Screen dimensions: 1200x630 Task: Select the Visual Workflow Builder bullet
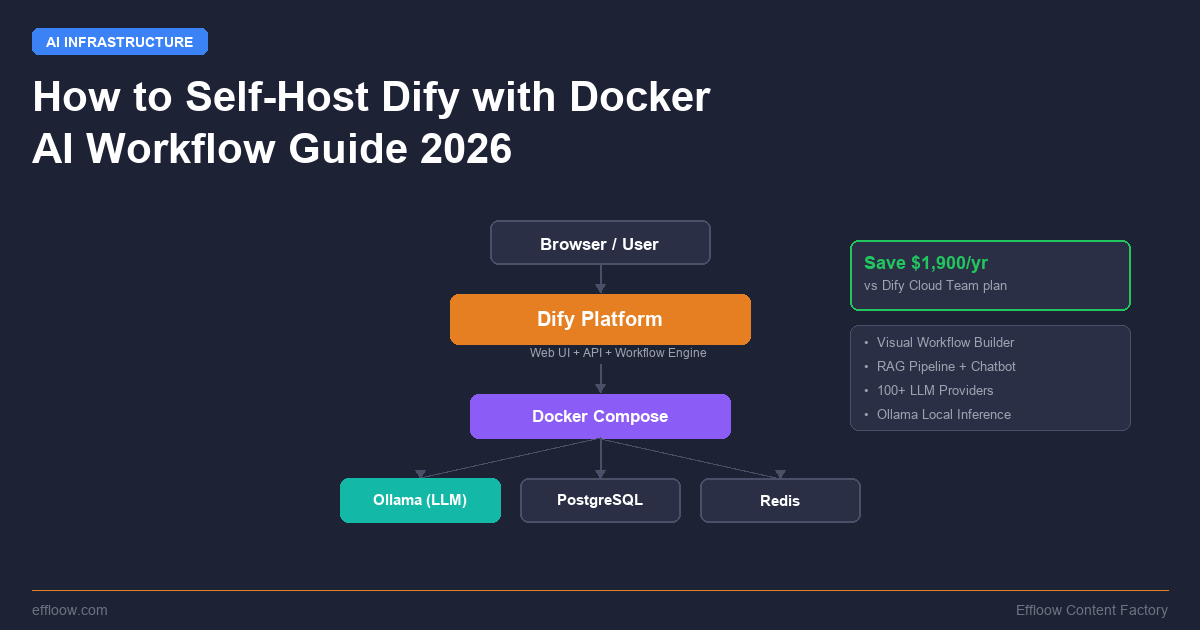945,342
